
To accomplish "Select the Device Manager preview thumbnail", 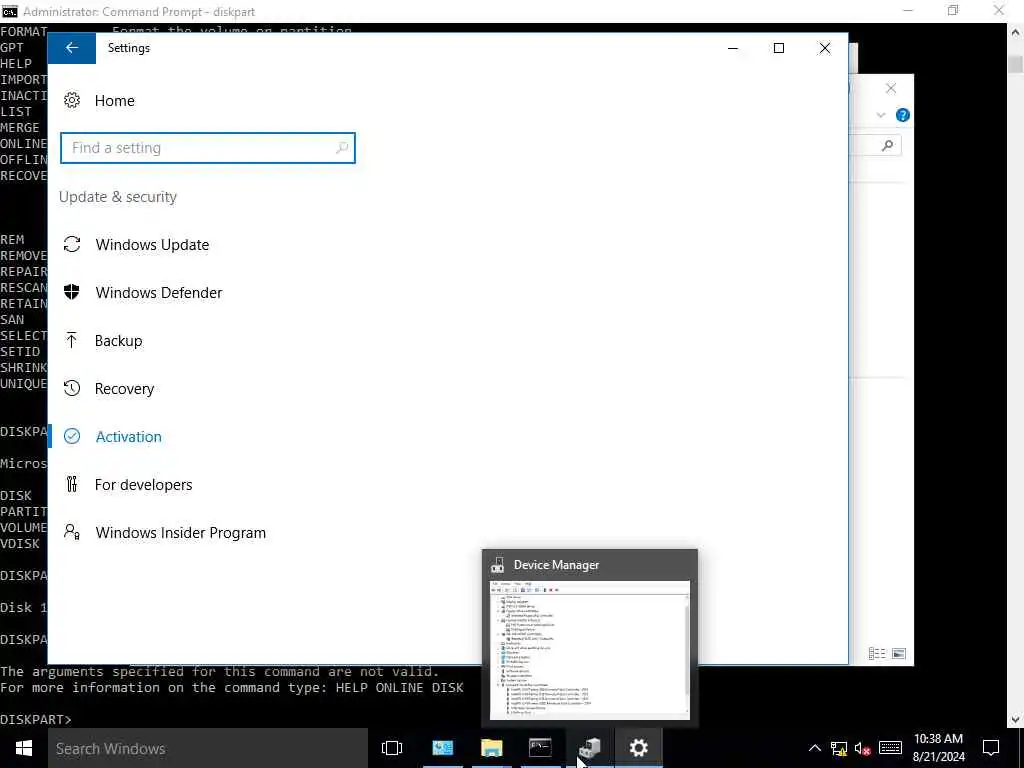I will (x=590, y=650).
